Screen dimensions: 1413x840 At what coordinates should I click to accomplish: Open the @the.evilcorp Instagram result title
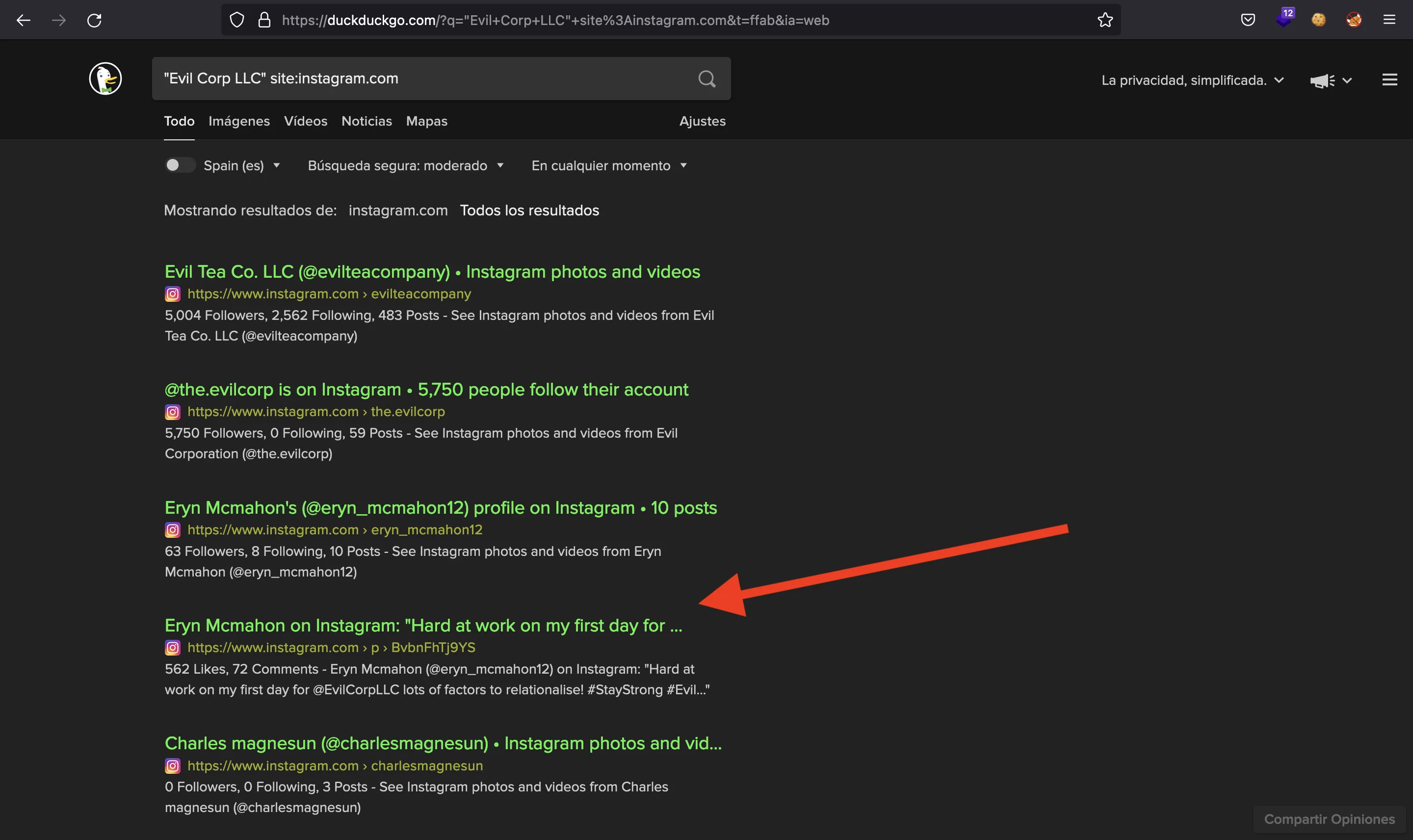tap(426, 390)
